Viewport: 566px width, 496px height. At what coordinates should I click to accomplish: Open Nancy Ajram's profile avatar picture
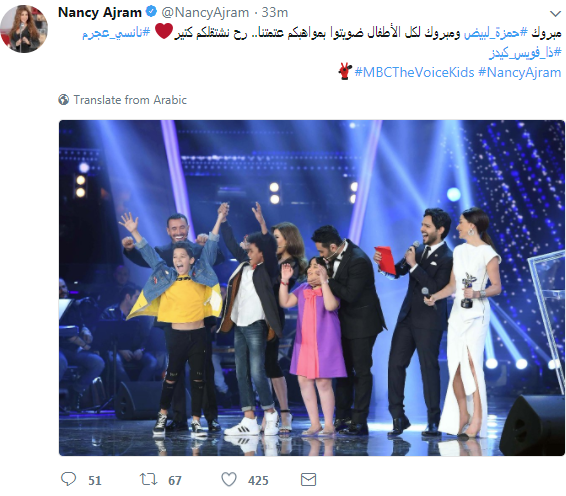24,29
